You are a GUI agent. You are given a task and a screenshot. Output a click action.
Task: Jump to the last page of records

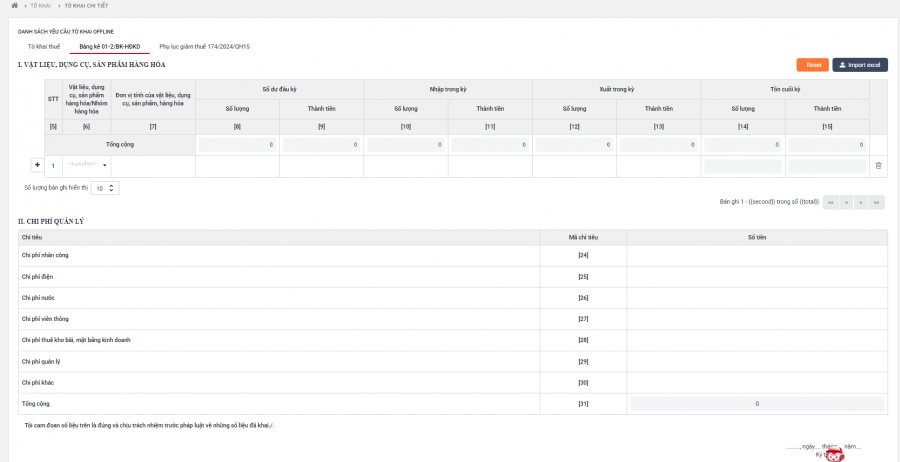click(877, 202)
